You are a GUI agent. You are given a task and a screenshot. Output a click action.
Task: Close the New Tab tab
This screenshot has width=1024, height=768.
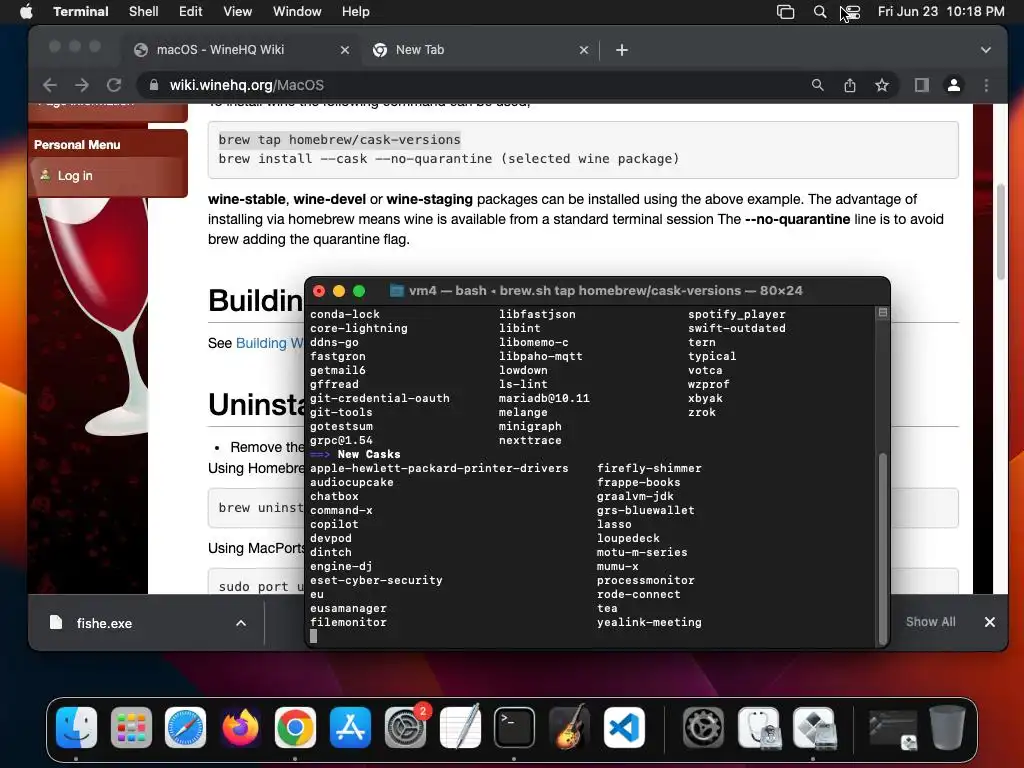(584, 50)
